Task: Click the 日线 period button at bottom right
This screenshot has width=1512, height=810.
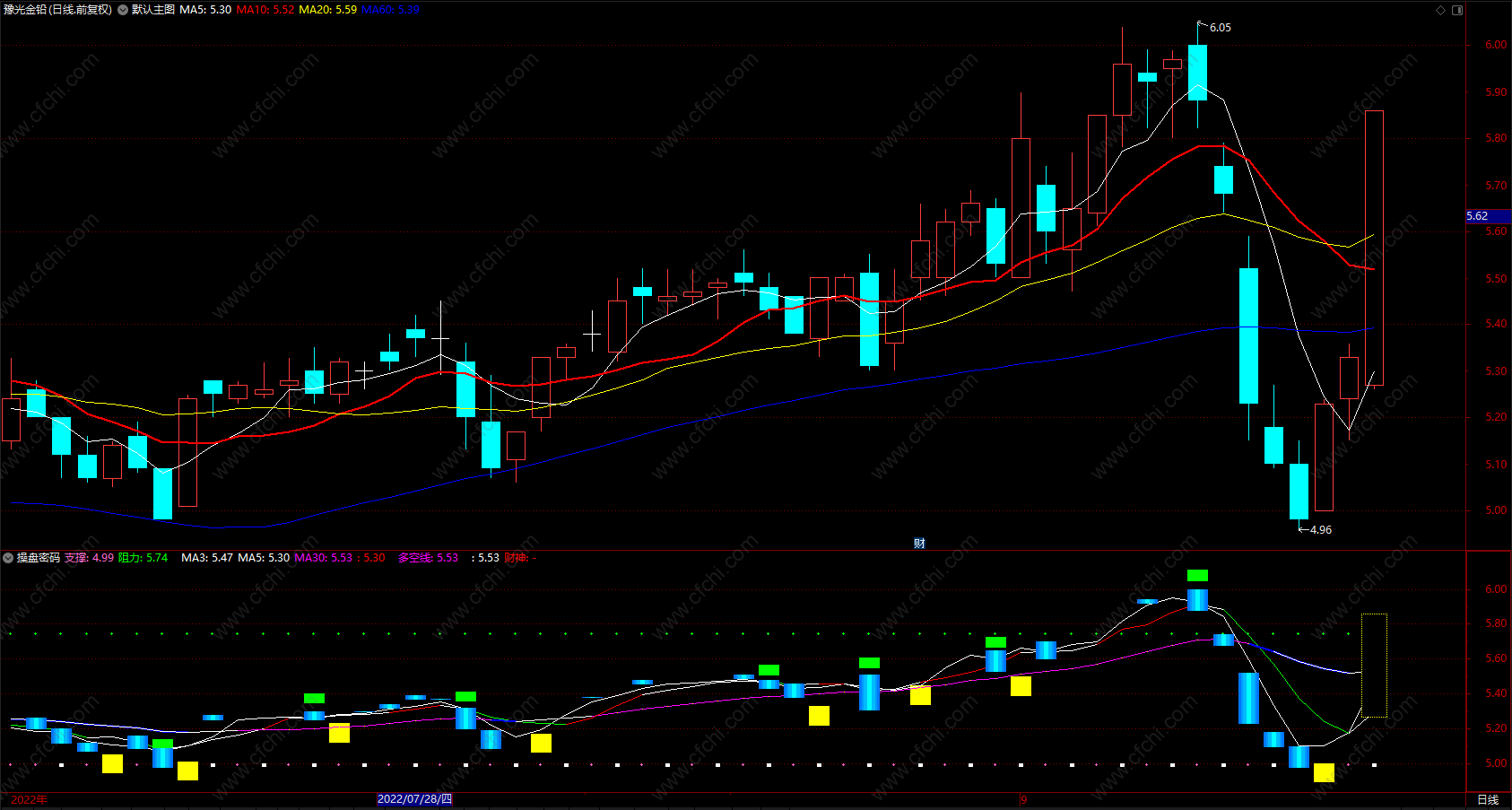Action: pyautogui.click(x=1488, y=800)
